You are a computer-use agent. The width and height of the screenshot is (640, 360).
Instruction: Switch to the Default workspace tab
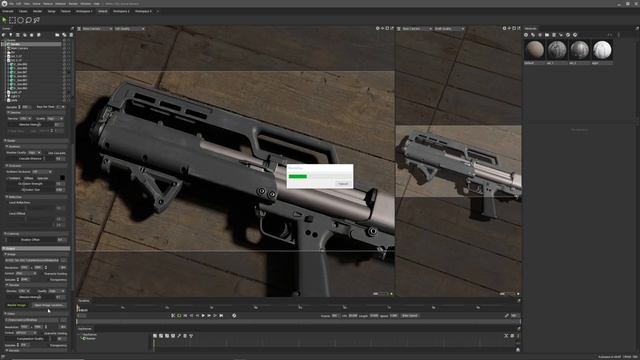pyautogui.click(x=102, y=11)
